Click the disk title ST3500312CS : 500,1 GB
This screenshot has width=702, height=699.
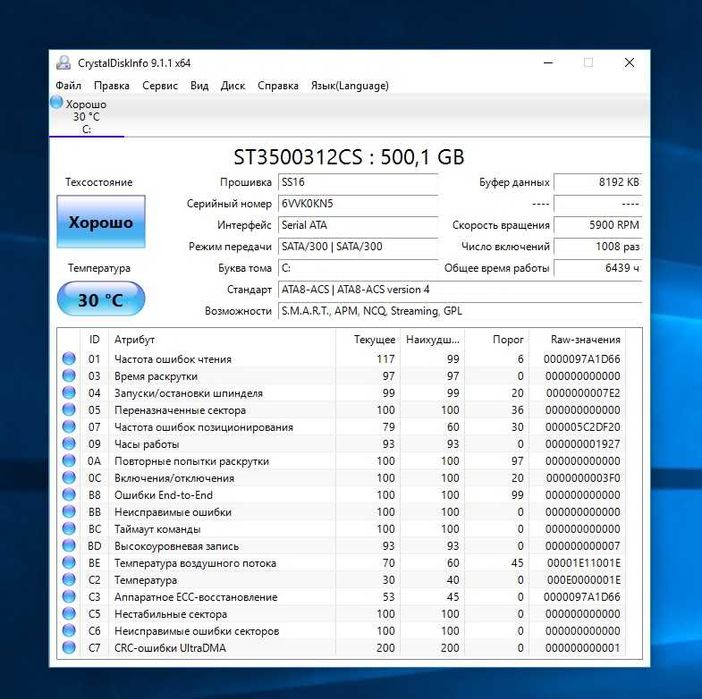[349, 157]
